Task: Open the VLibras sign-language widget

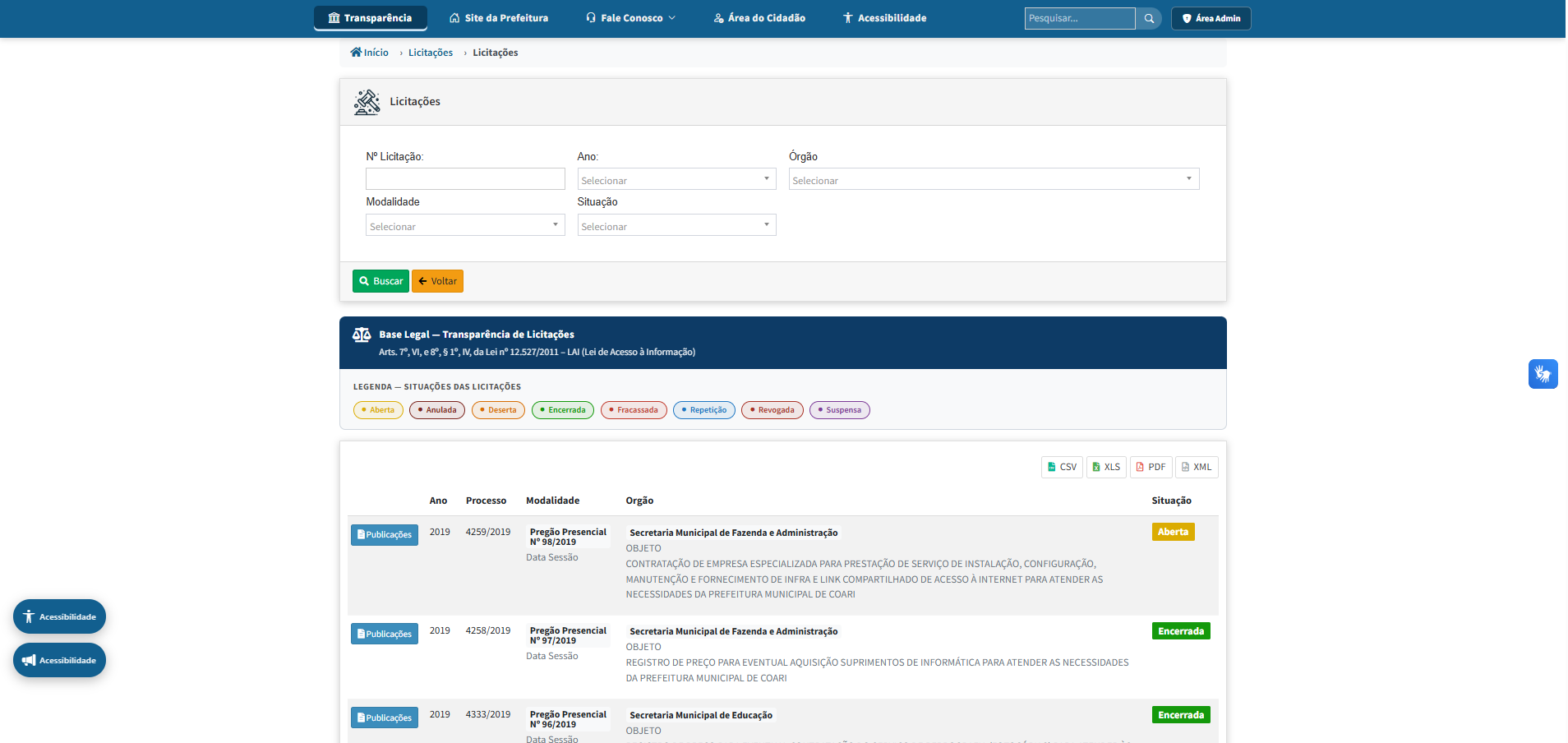Action: [x=1543, y=374]
